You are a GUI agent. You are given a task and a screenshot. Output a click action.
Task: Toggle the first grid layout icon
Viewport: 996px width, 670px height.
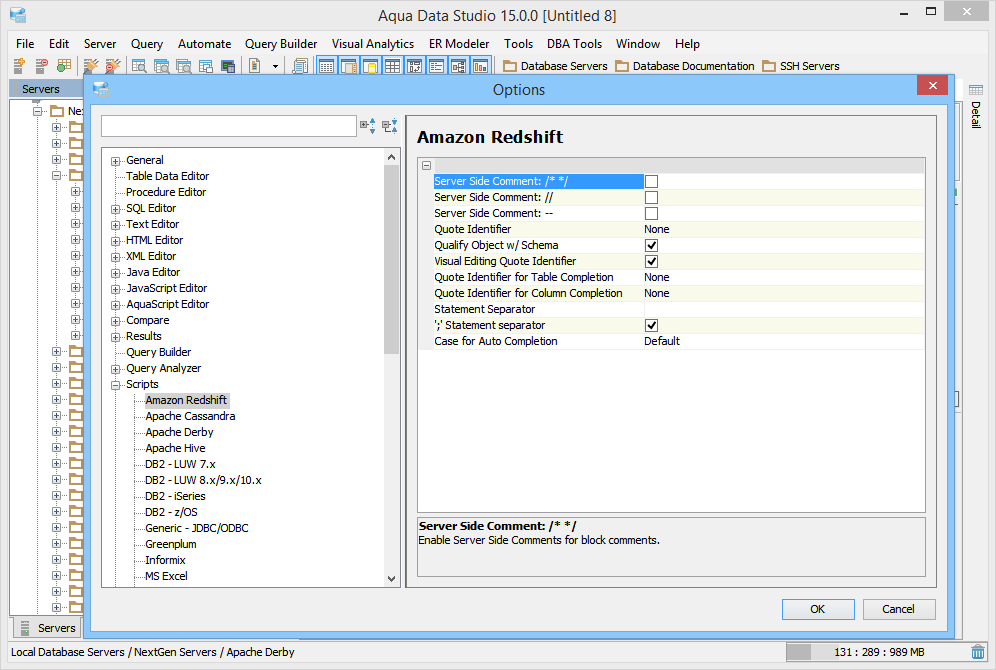pos(326,65)
